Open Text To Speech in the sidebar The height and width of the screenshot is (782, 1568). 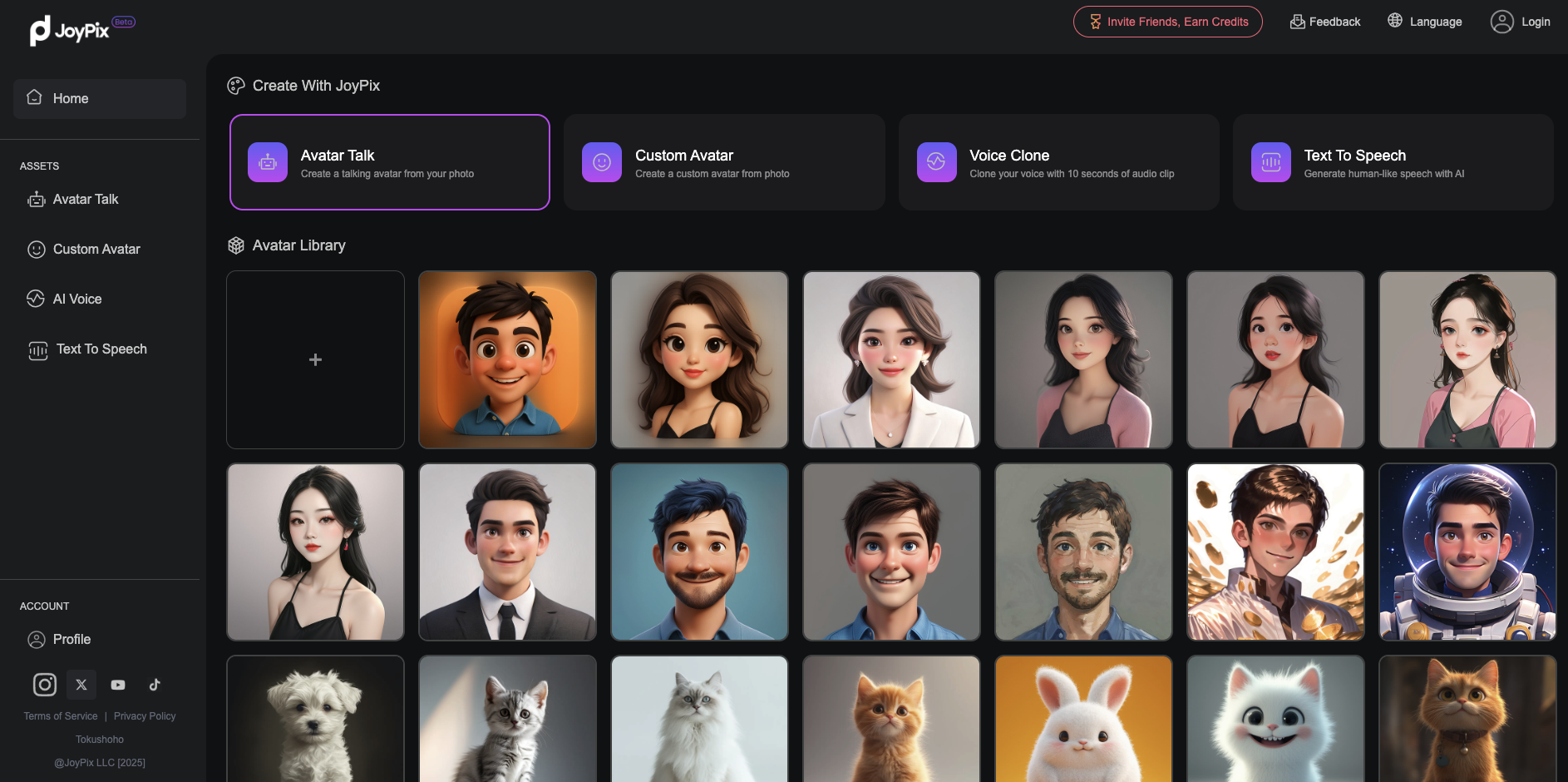(x=100, y=349)
